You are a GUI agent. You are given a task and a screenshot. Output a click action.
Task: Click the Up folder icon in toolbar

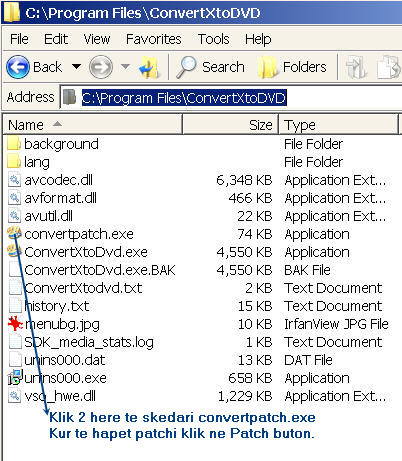click(x=149, y=68)
